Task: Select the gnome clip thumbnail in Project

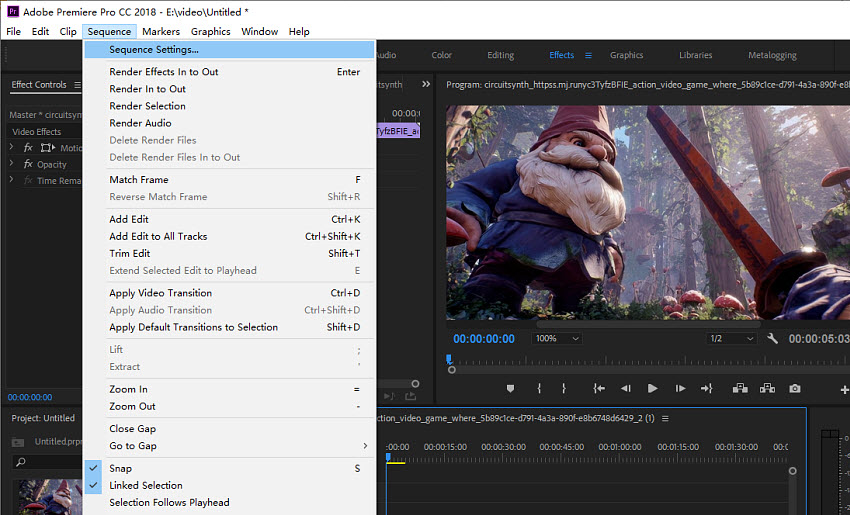Action: [50, 497]
